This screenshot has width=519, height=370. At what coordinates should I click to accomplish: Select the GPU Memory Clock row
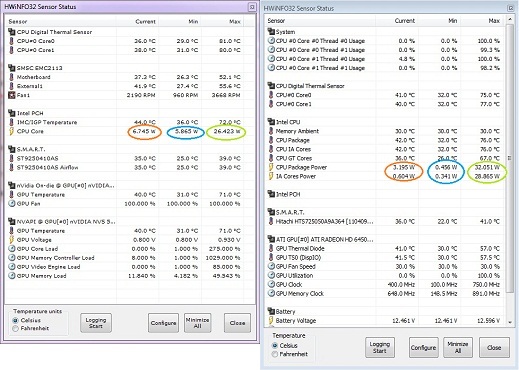(x=385, y=293)
